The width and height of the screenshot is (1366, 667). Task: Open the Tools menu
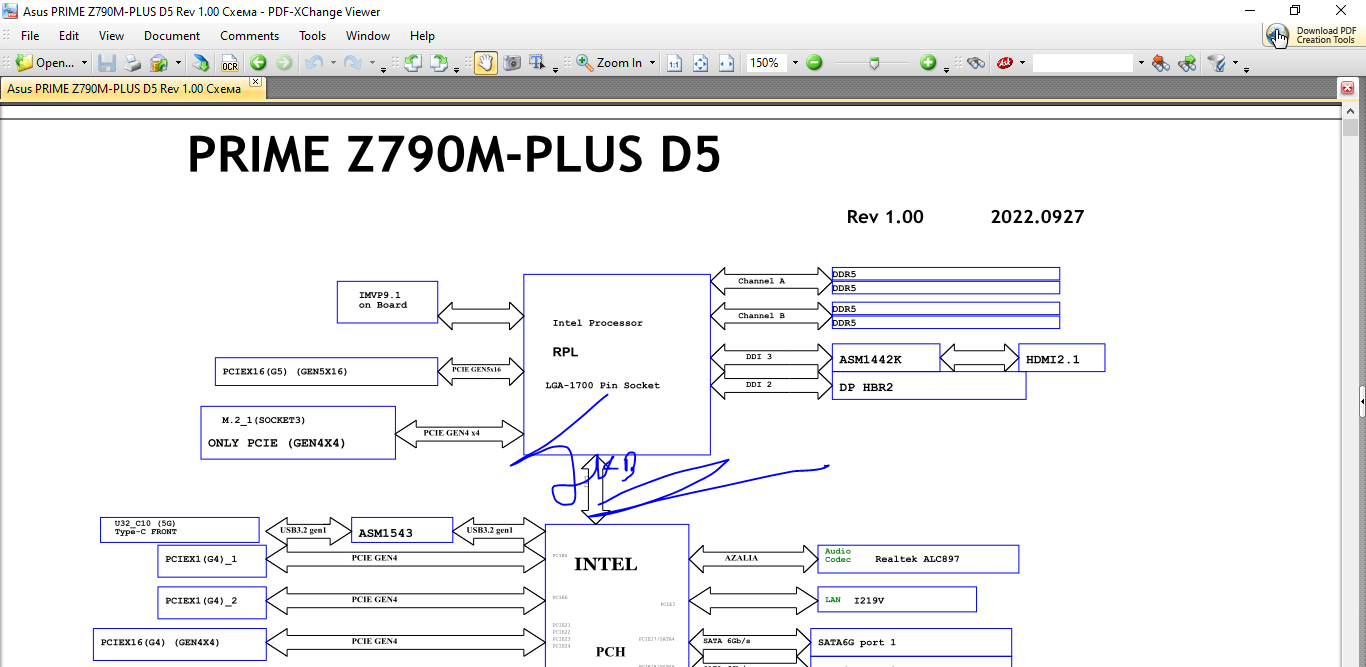tap(313, 35)
